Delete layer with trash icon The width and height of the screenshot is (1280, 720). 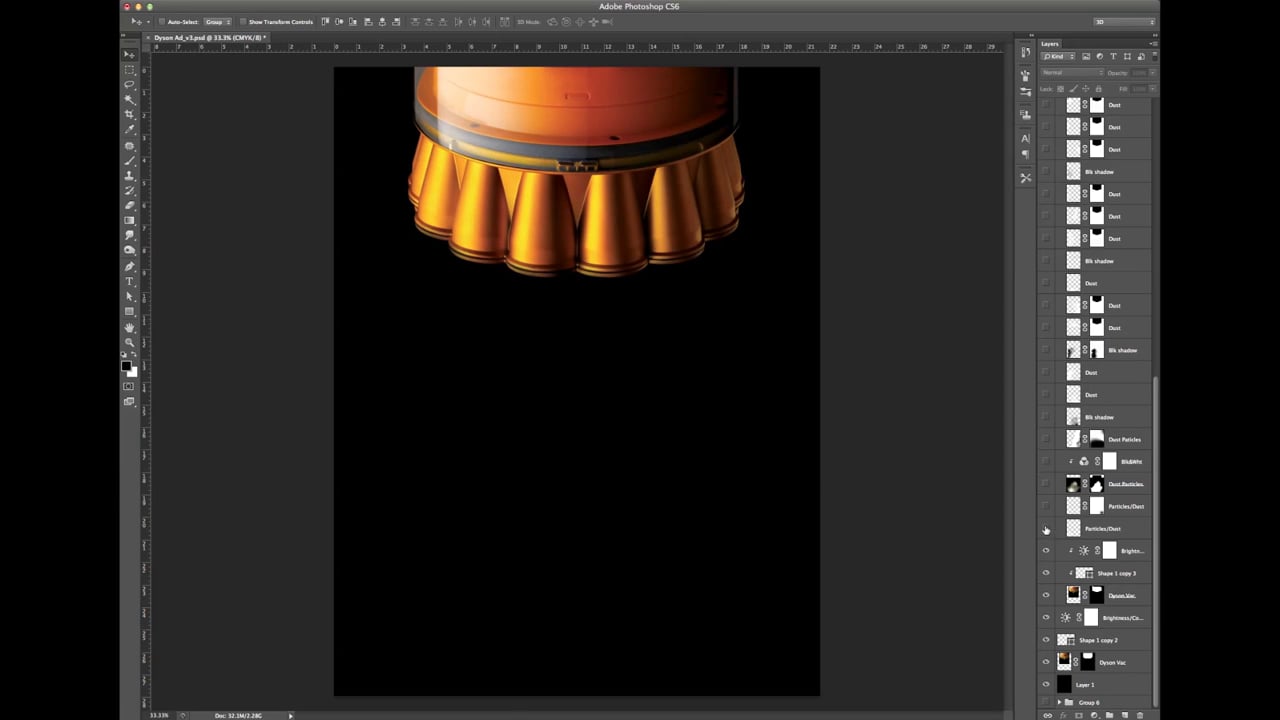coord(1140,715)
